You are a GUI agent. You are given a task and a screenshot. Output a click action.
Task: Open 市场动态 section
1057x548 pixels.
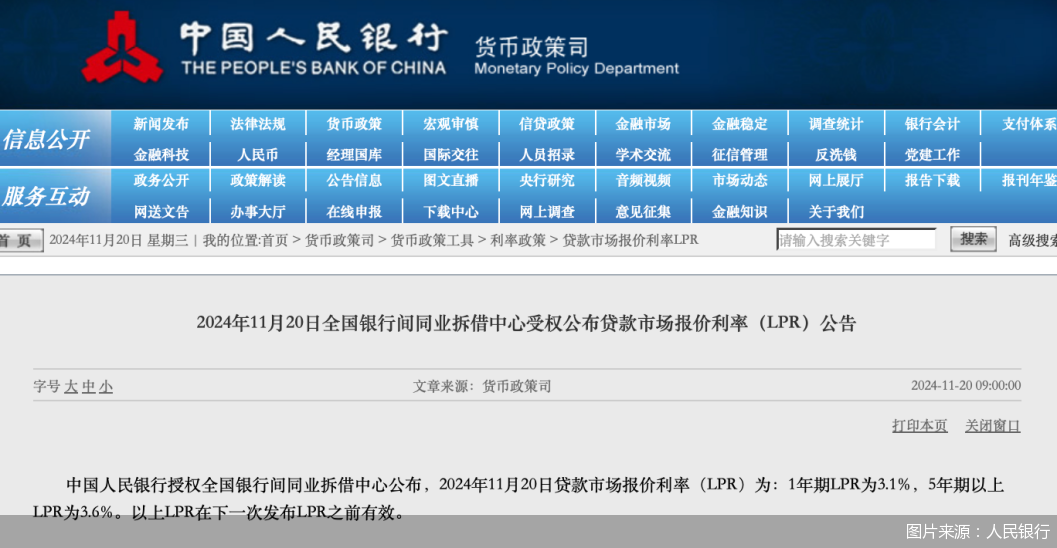click(x=739, y=181)
